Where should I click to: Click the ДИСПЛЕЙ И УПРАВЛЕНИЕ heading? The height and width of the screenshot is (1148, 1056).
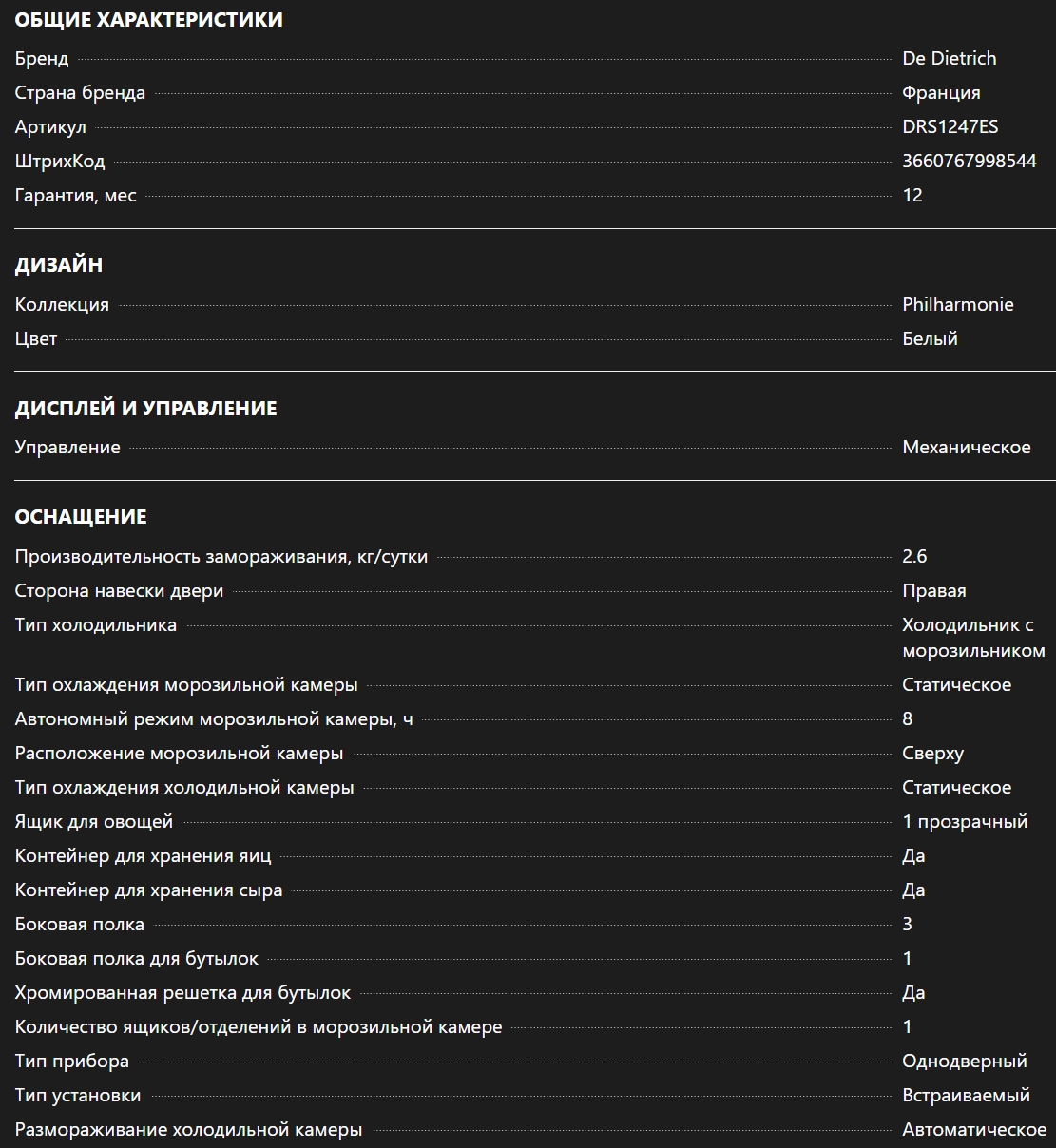(145, 409)
